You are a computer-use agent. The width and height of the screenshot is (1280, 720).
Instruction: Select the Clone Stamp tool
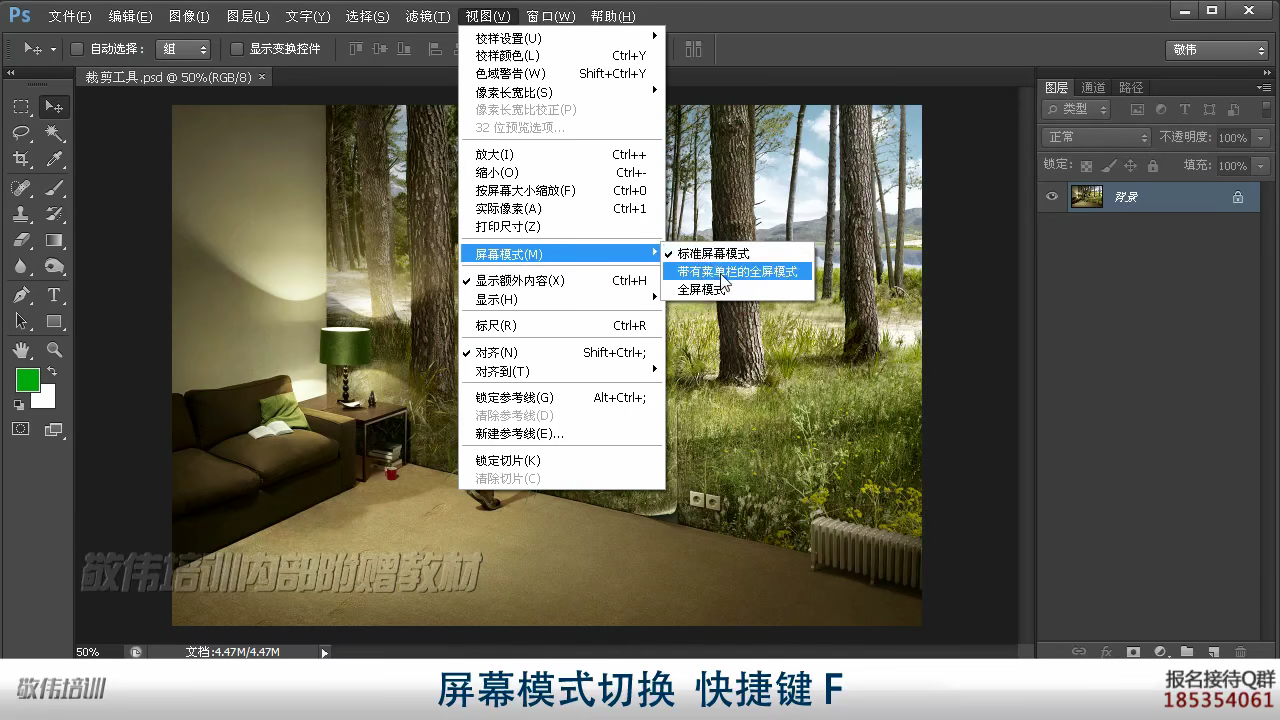point(21,214)
